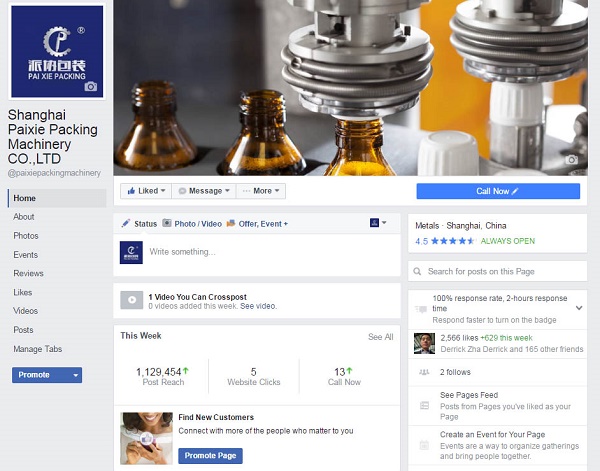600x471 pixels.
Task: Click camera icon on cover photo
Action: point(572,160)
